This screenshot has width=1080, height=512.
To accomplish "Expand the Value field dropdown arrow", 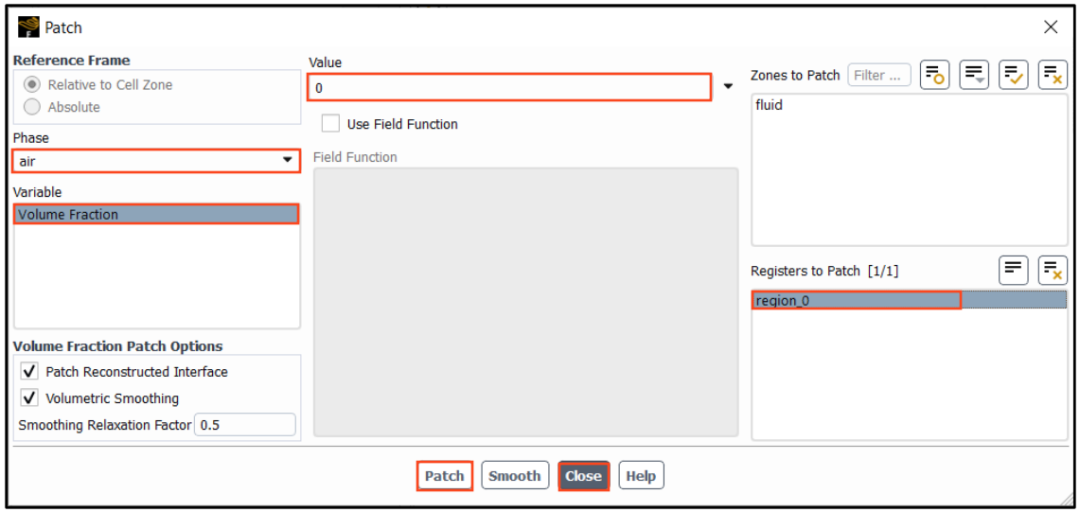I will pyautogui.click(x=728, y=87).
